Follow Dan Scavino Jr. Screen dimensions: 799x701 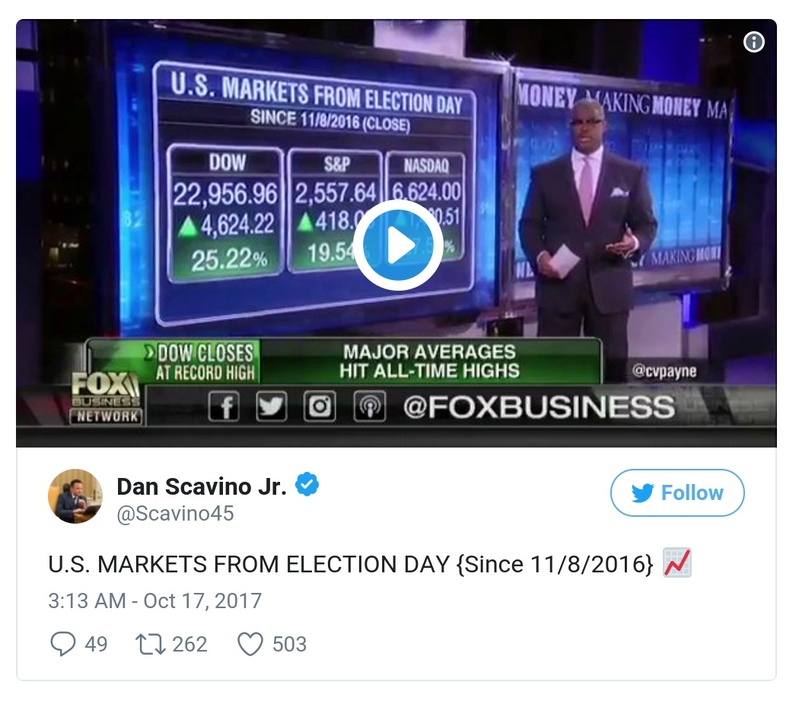point(677,493)
